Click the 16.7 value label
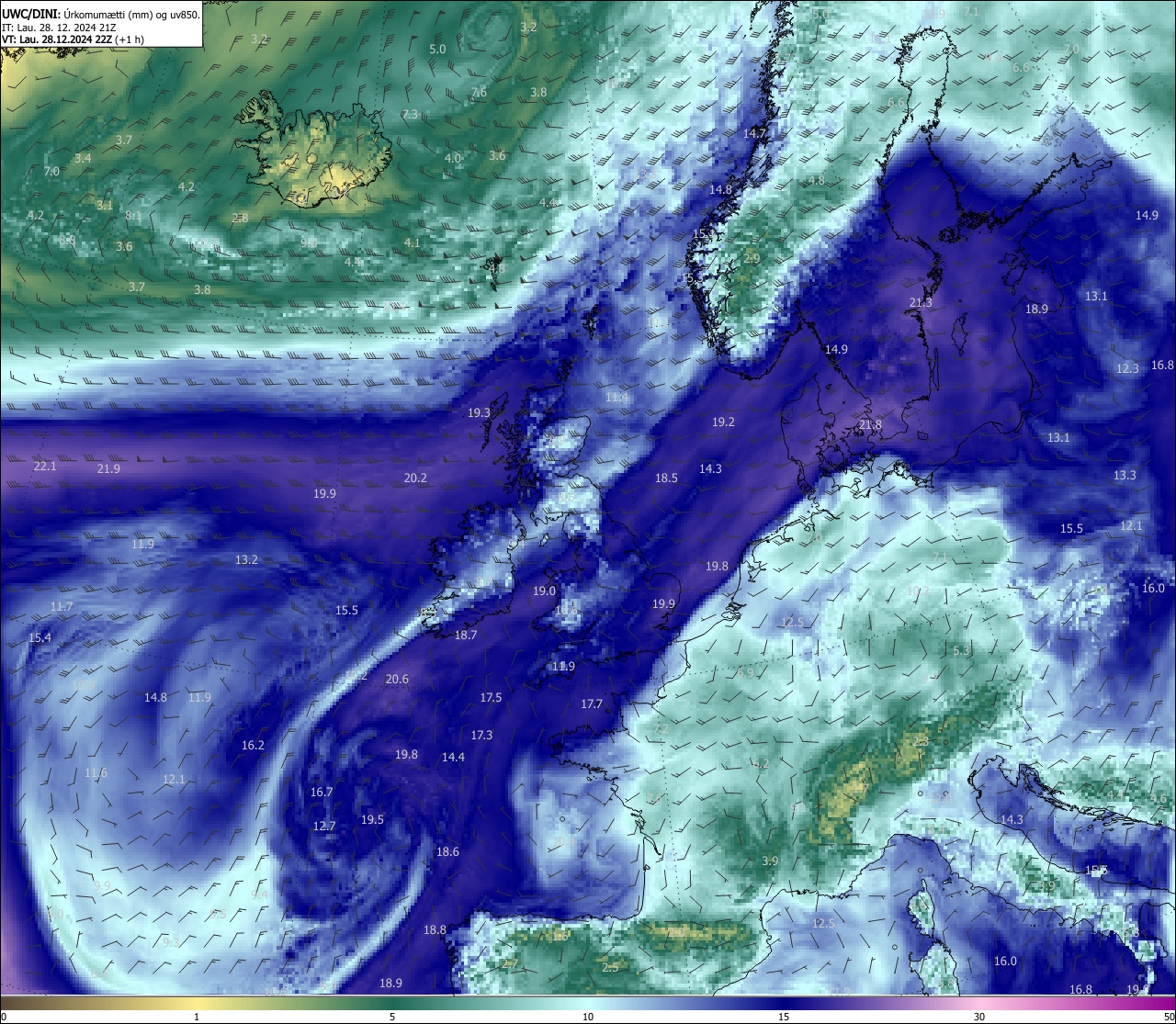This screenshot has width=1176, height=1024. [x=322, y=793]
